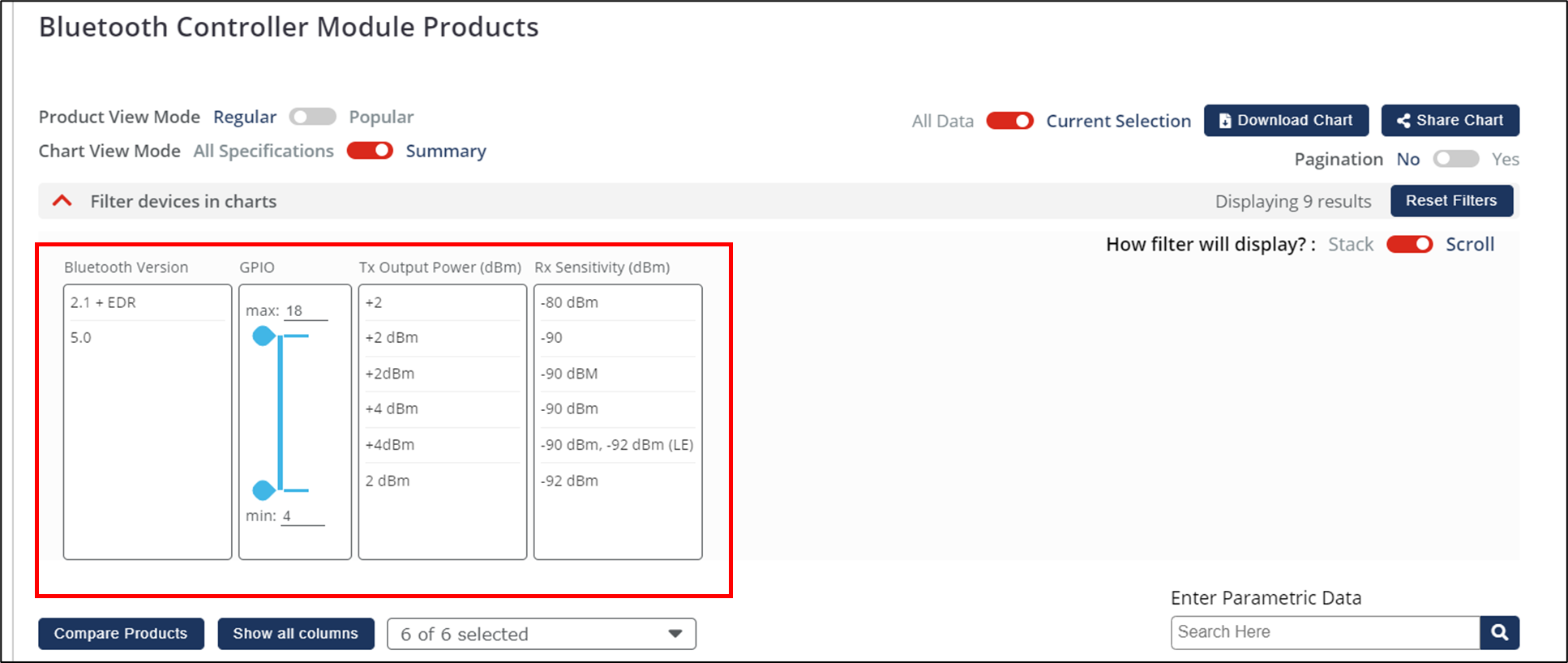
Task: Select Bluetooth Version 5.0
Action: pyautogui.click(x=148, y=338)
